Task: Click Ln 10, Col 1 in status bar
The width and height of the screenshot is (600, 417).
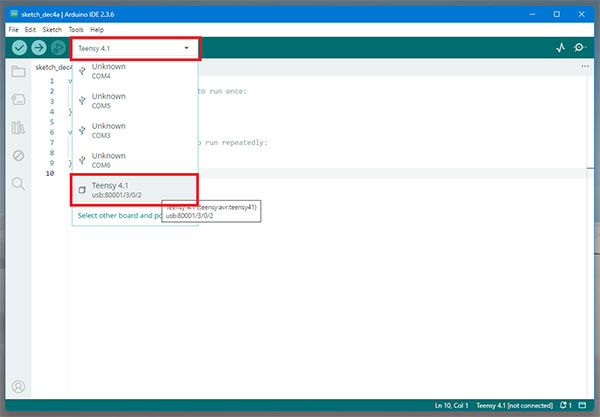Action: click(x=451, y=405)
